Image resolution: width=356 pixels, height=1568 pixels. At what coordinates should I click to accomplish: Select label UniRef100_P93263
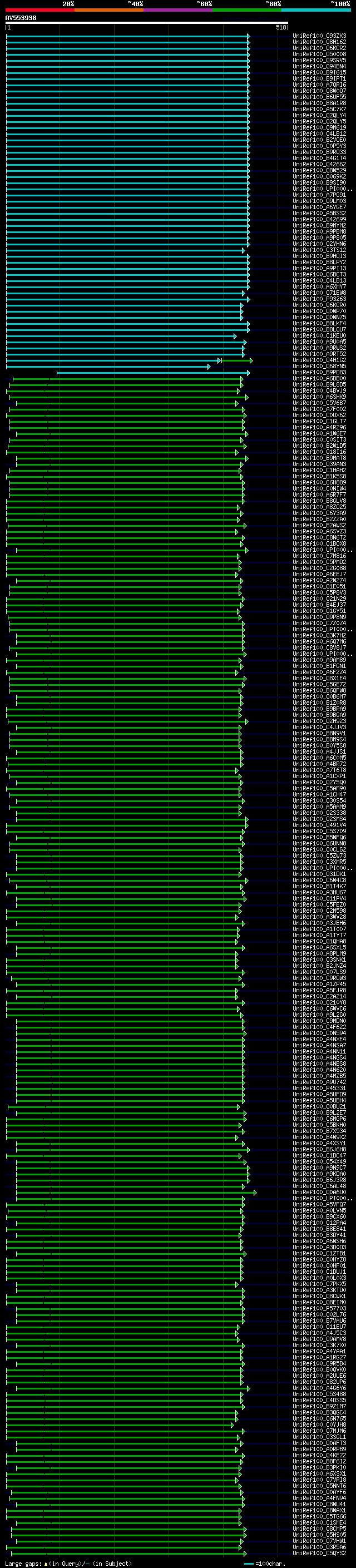pyautogui.click(x=319, y=299)
